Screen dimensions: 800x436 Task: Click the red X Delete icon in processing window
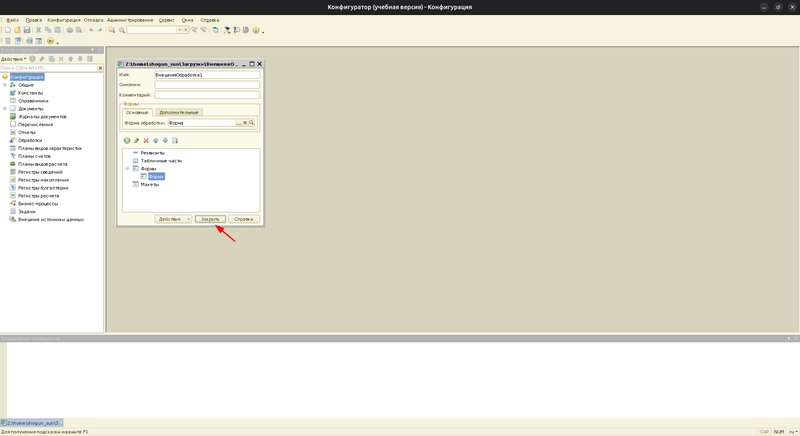(146, 140)
